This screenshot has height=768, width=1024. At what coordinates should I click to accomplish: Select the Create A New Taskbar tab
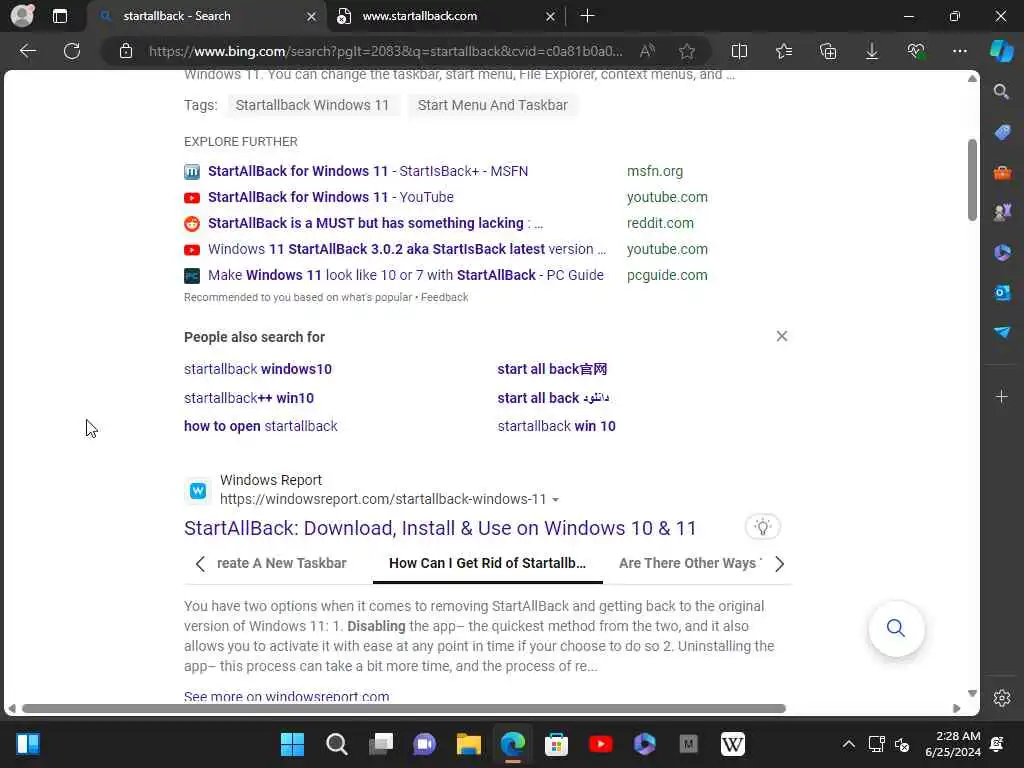pyautogui.click(x=281, y=563)
